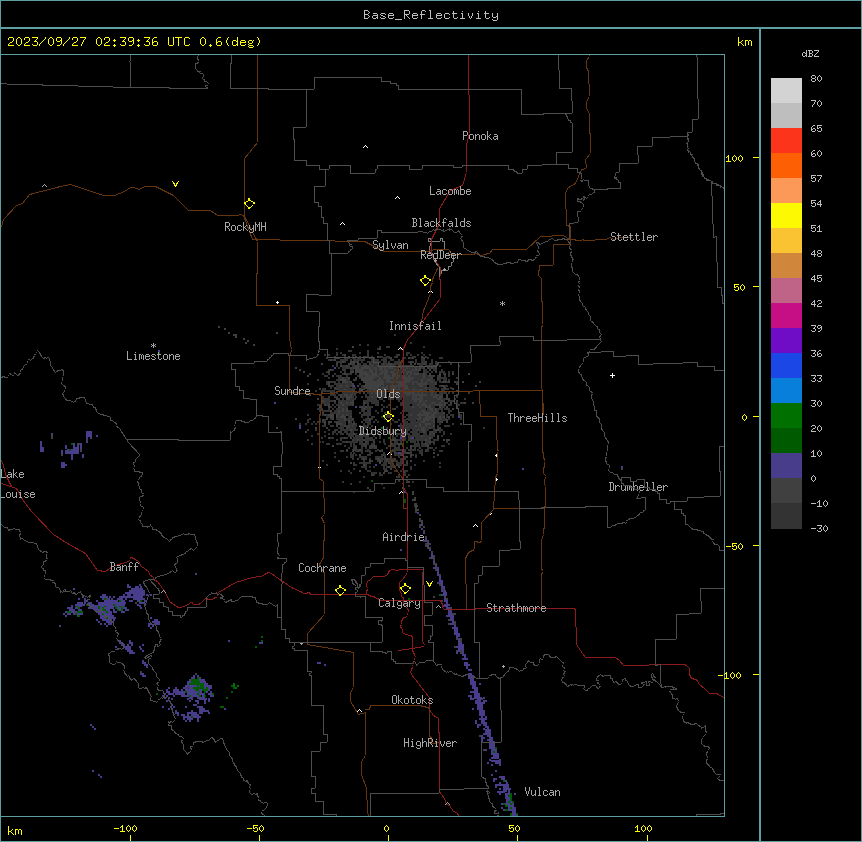Click the Sylvan label

390,245
